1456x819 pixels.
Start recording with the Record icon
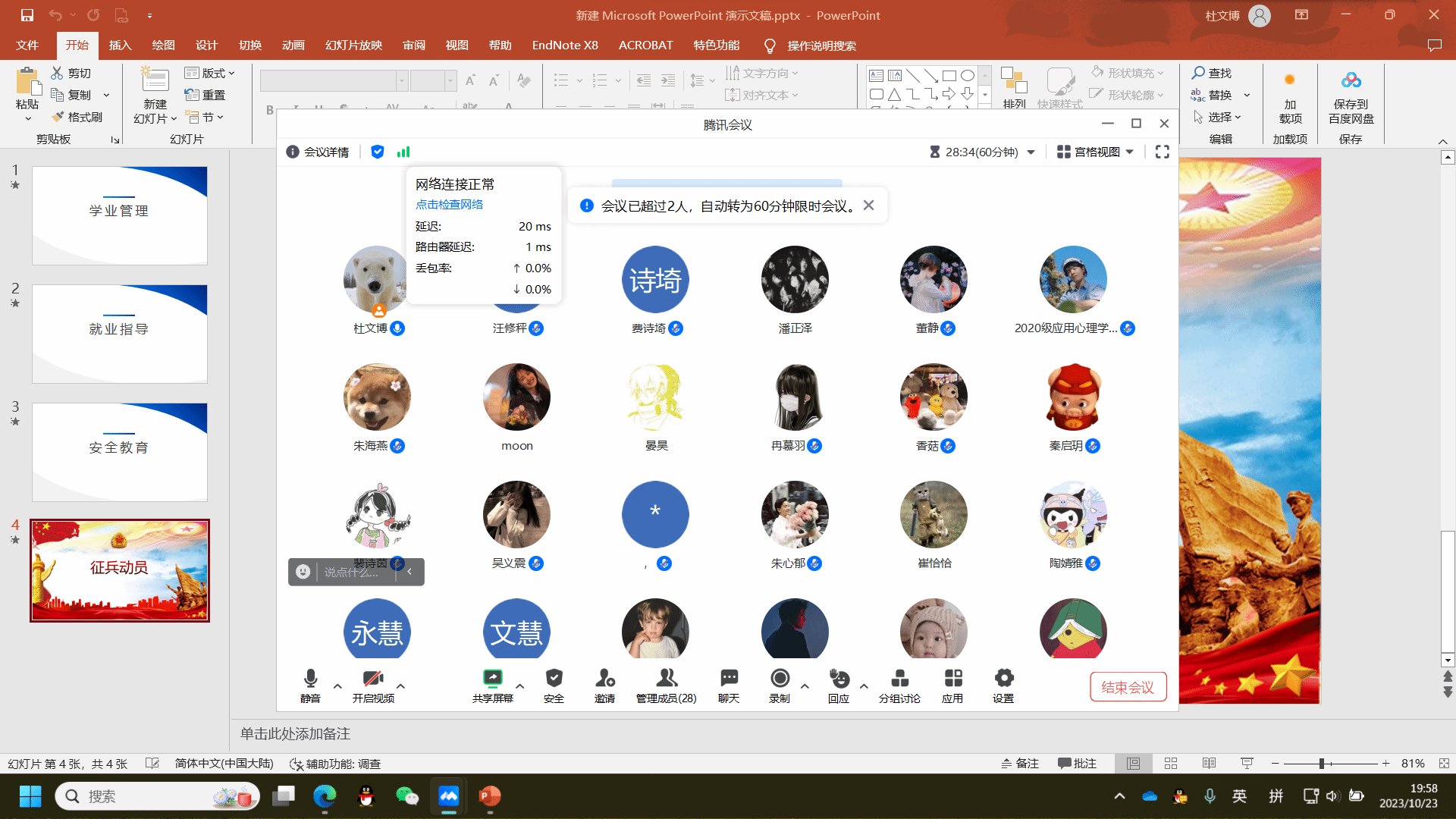pyautogui.click(x=780, y=679)
